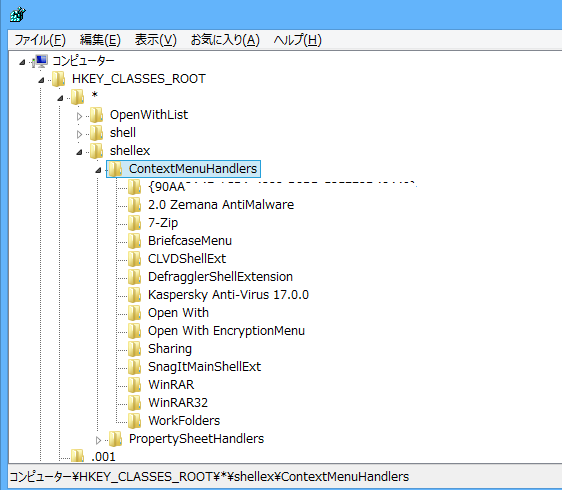Click the Registry Editor title bar icon
The image size is (562, 490).
pos(18,15)
